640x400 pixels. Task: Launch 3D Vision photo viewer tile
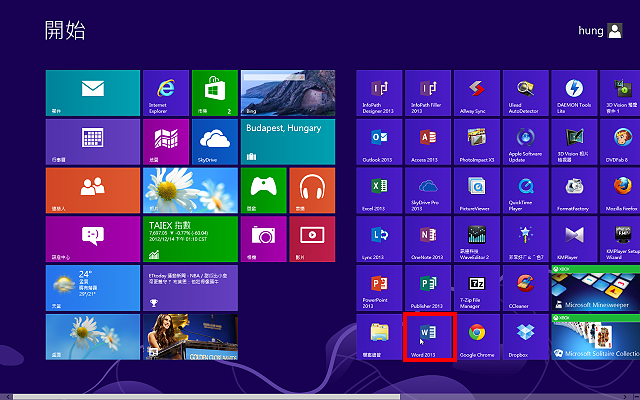click(x=574, y=142)
